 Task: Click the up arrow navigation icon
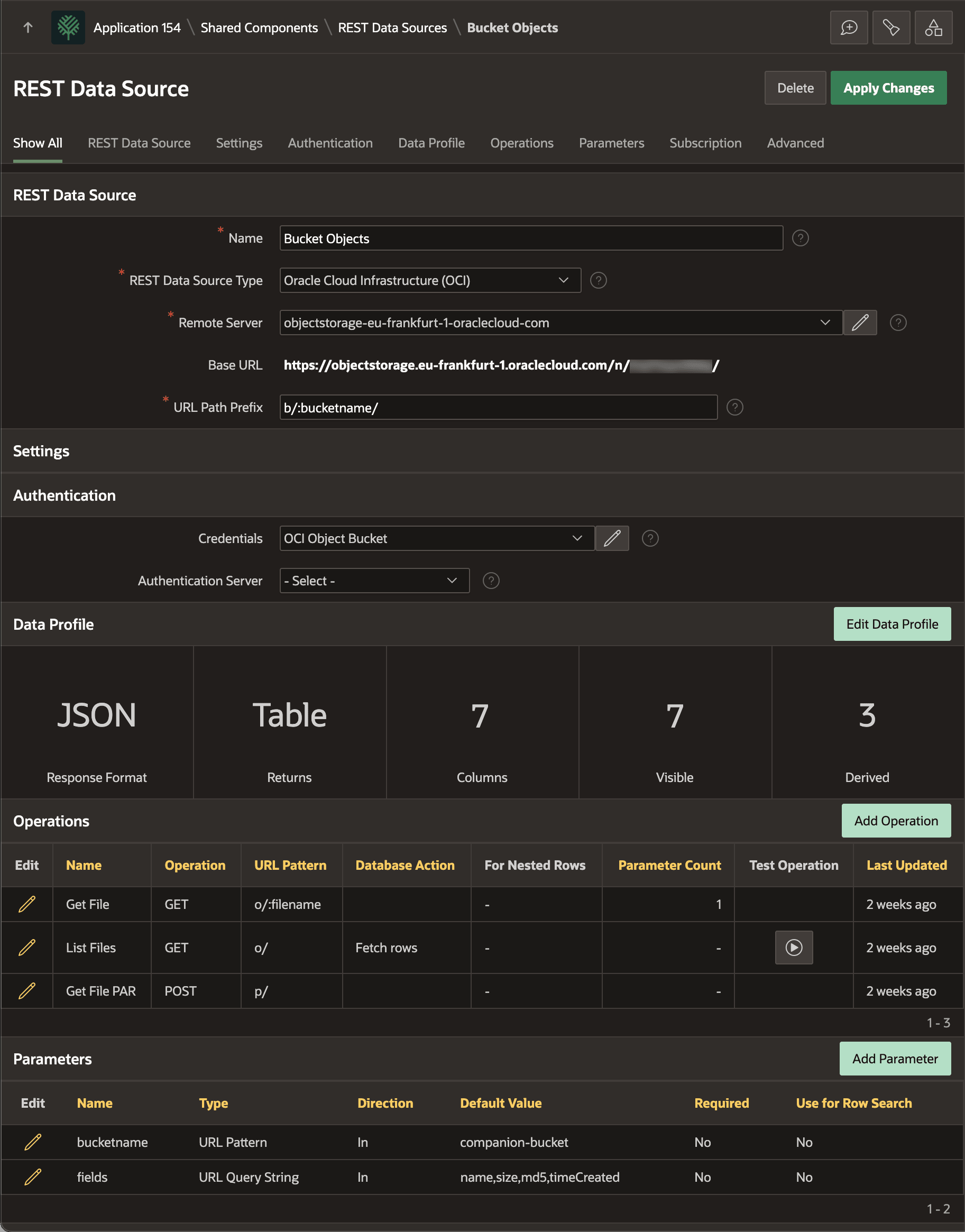click(27, 27)
